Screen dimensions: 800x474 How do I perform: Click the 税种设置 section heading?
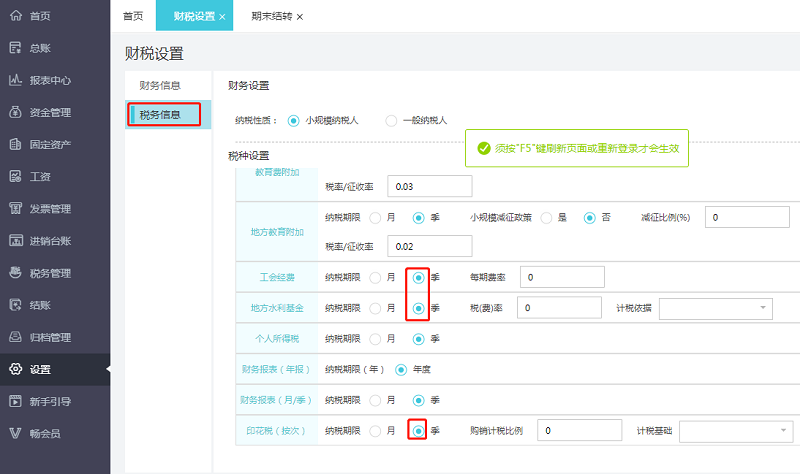[x=248, y=156]
